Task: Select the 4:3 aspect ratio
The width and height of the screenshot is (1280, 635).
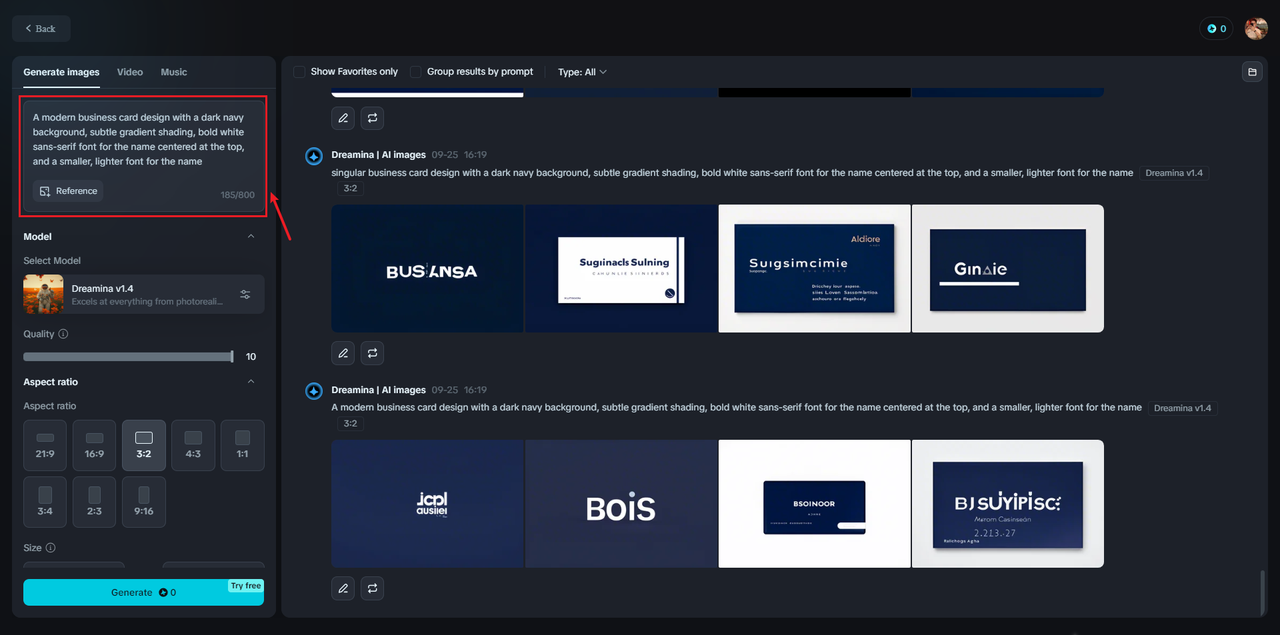Action: (x=193, y=445)
